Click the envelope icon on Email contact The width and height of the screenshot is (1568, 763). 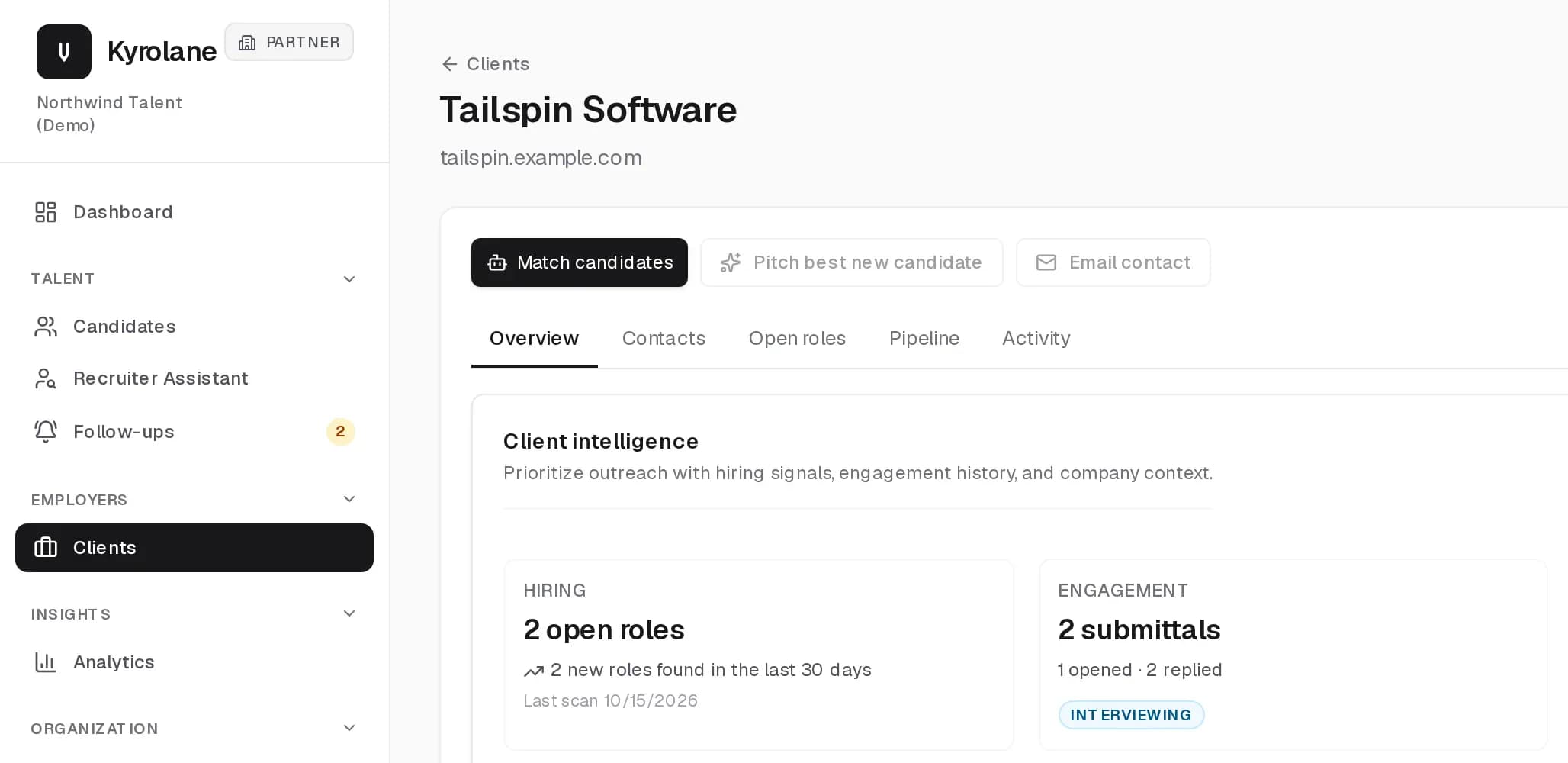(x=1046, y=262)
